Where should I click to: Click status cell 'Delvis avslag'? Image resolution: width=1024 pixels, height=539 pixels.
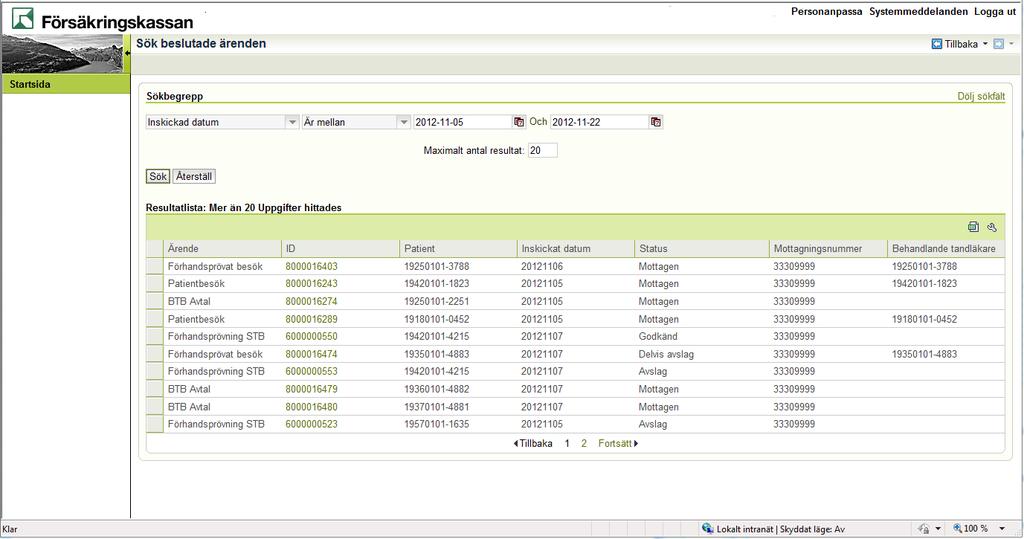pyautogui.click(x=666, y=354)
